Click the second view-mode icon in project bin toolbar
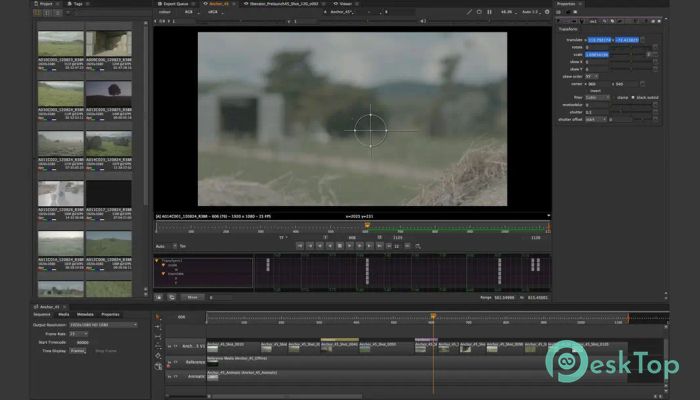The width and height of the screenshot is (700, 400). [x=47, y=12]
